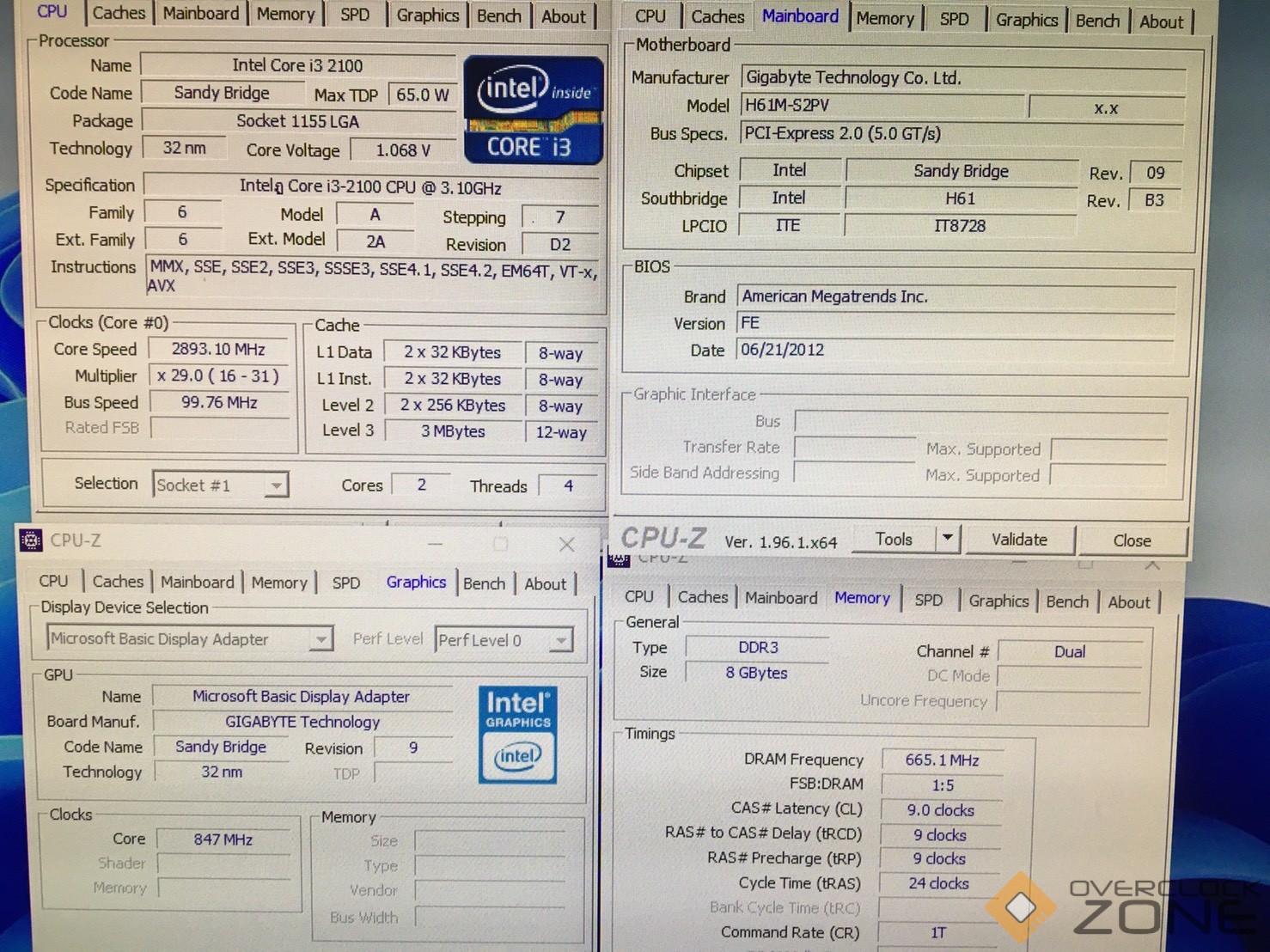Click the Close button in the Mainboard window
The width and height of the screenshot is (1270, 952).
(x=1132, y=540)
